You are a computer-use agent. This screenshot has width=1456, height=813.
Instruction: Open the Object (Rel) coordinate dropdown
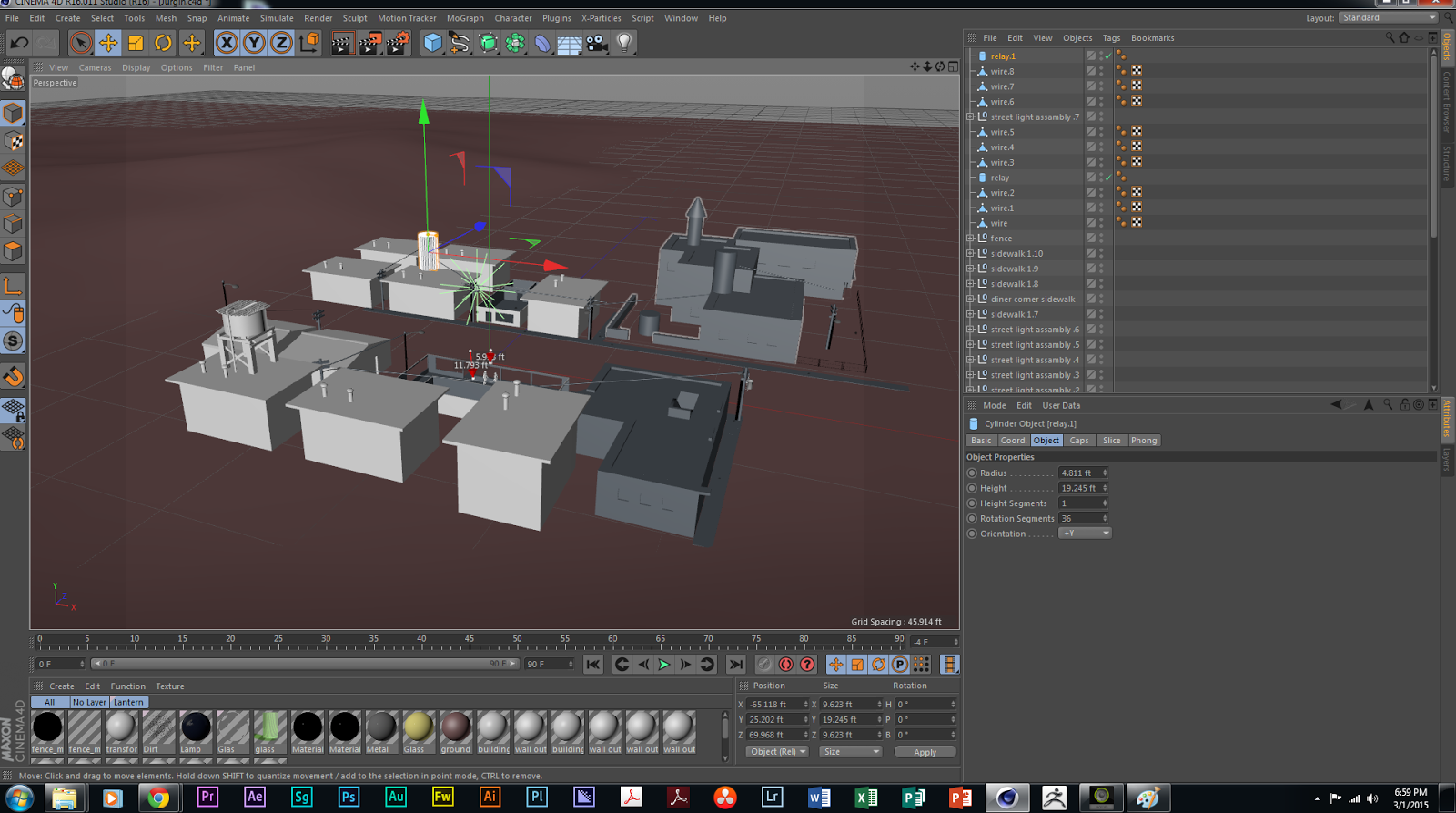tap(778, 752)
